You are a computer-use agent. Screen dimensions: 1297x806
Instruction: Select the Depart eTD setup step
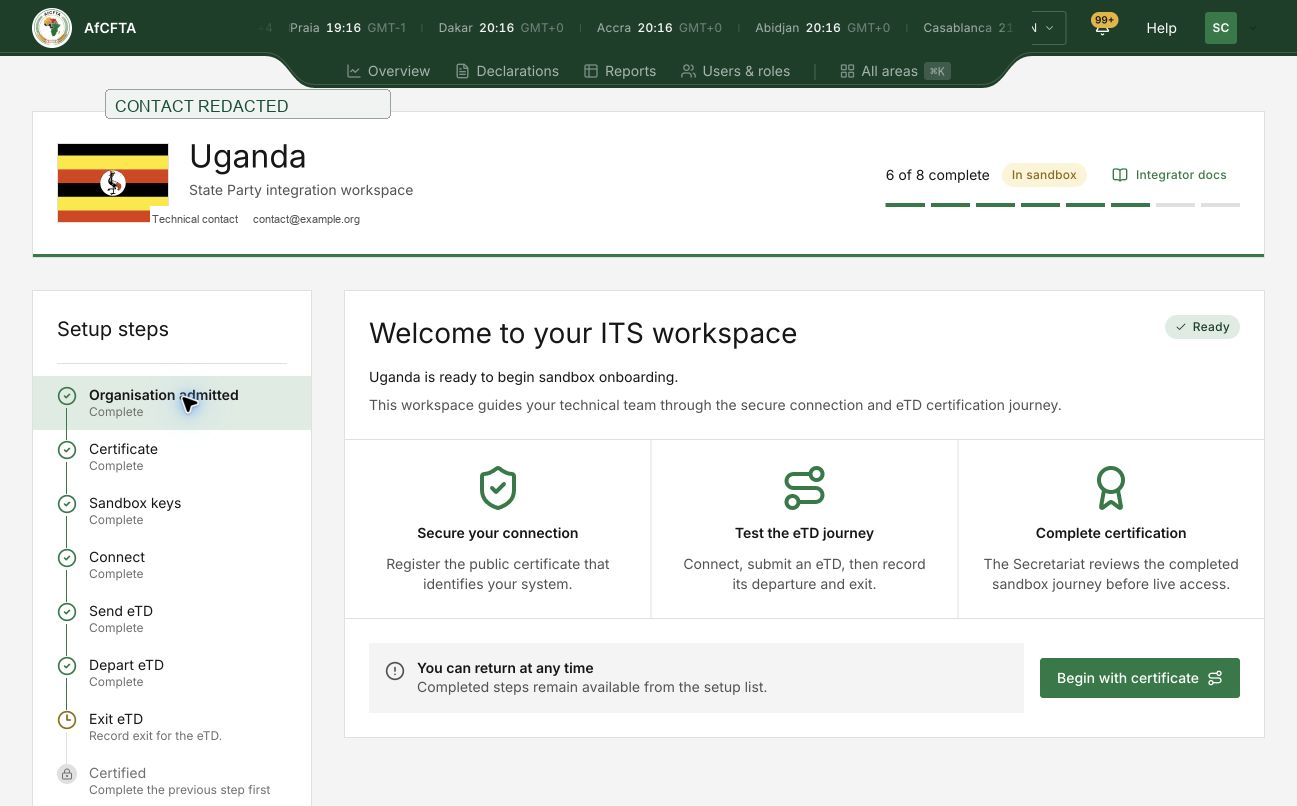(172, 673)
